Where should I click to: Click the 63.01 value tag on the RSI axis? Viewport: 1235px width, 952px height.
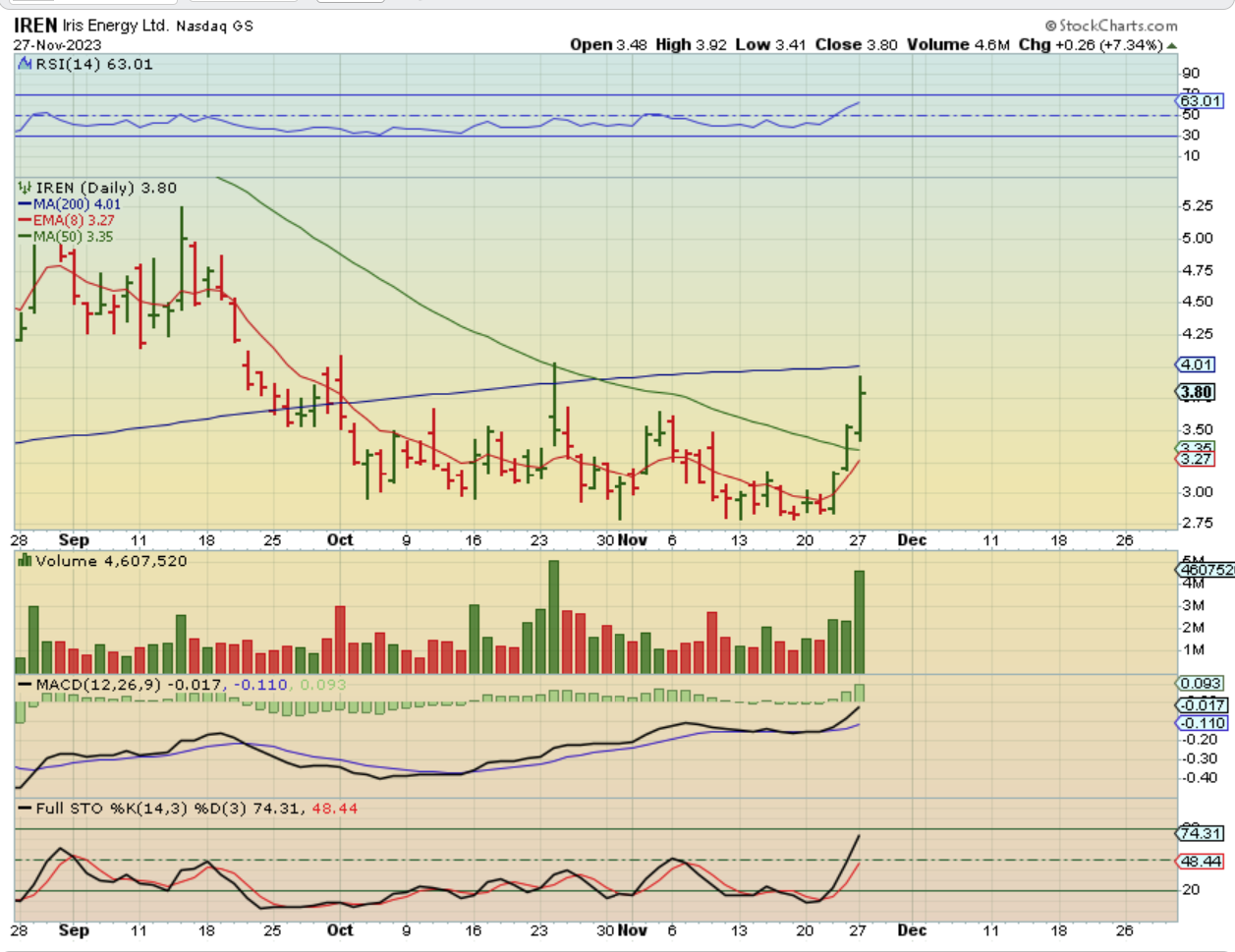click(1201, 100)
